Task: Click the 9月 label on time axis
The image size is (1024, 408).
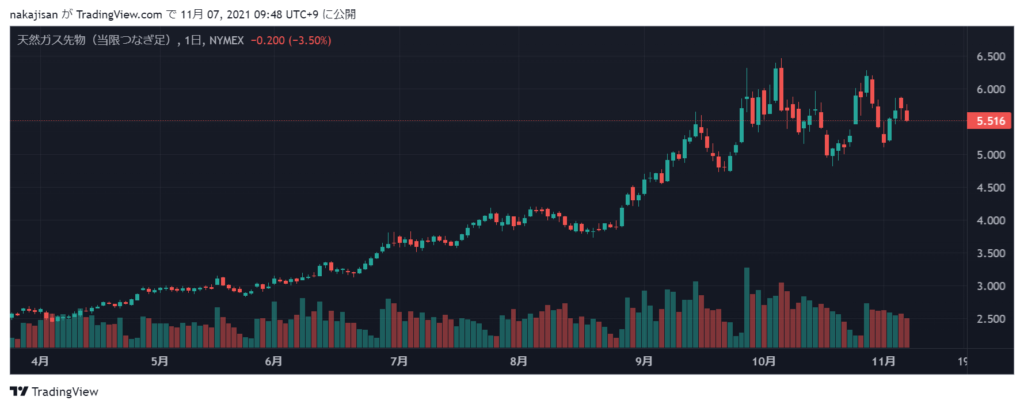Action: click(x=643, y=359)
